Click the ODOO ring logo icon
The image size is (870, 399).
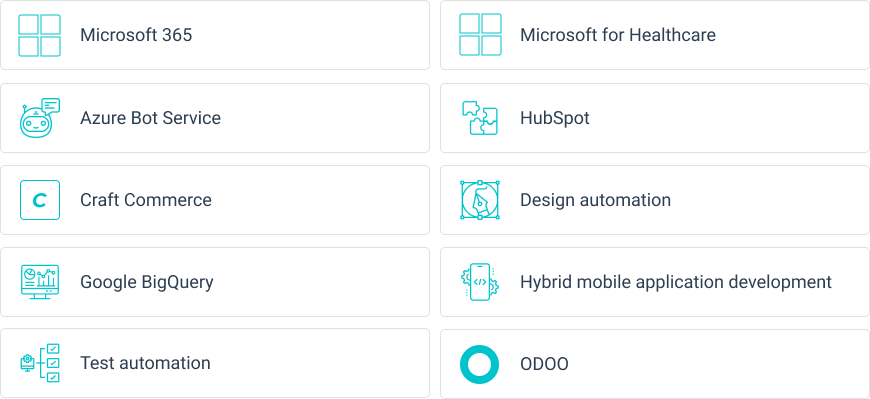(x=479, y=364)
